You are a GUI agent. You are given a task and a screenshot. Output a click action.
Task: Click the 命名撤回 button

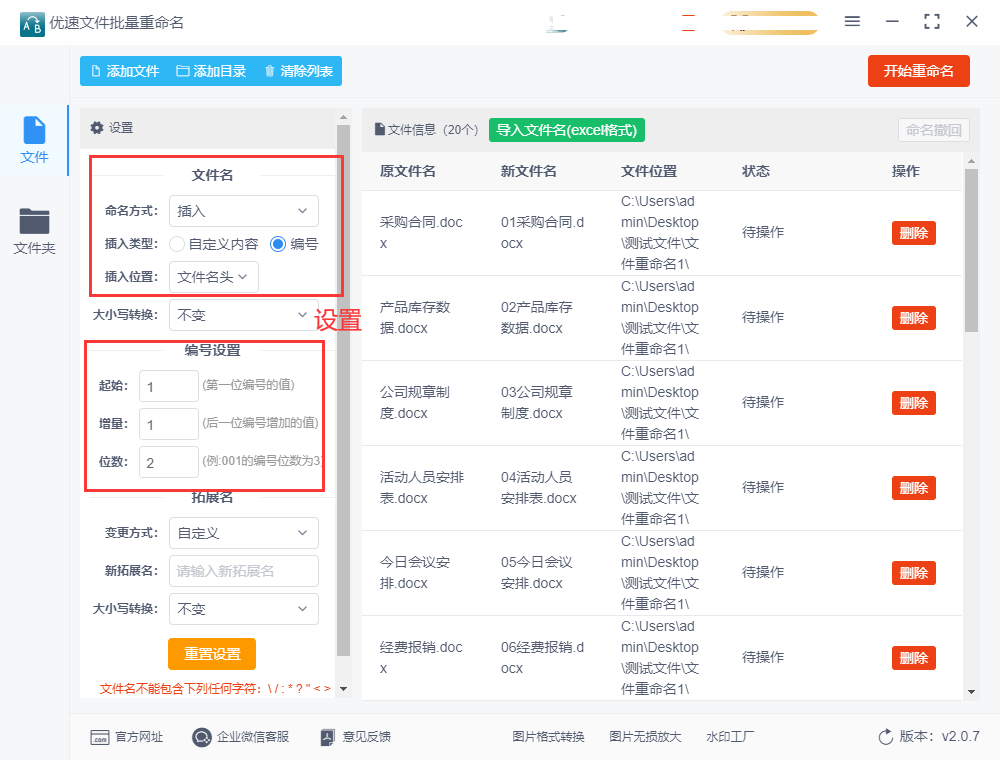click(x=934, y=130)
